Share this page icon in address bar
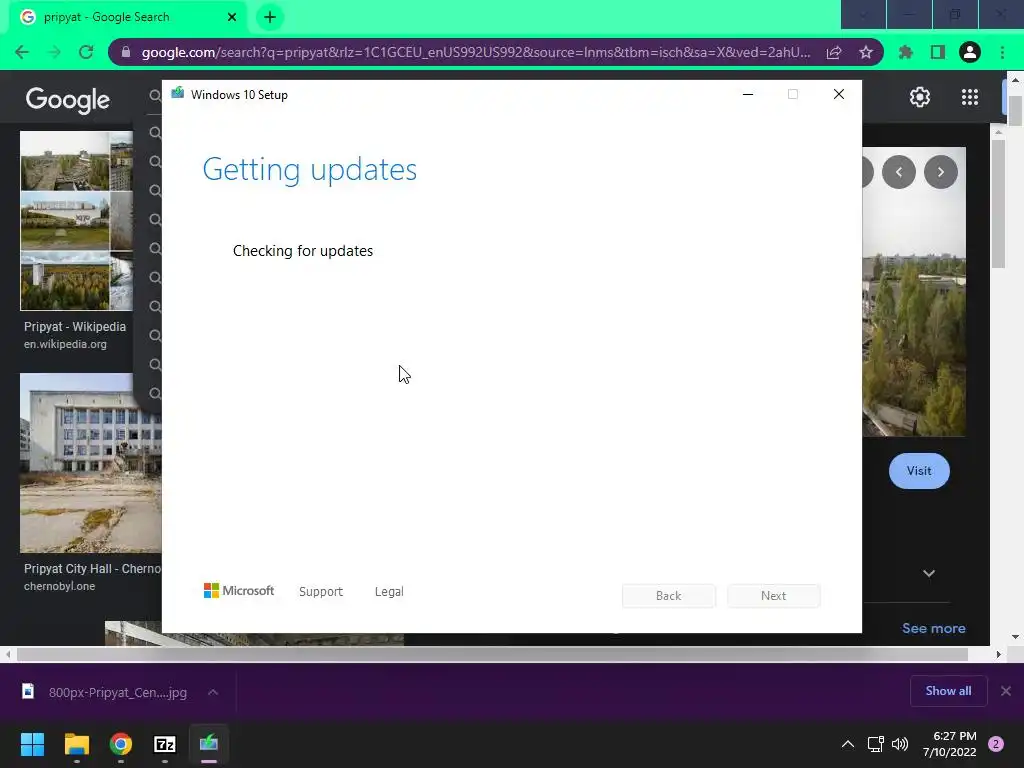The width and height of the screenshot is (1024, 768). tap(834, 52)
